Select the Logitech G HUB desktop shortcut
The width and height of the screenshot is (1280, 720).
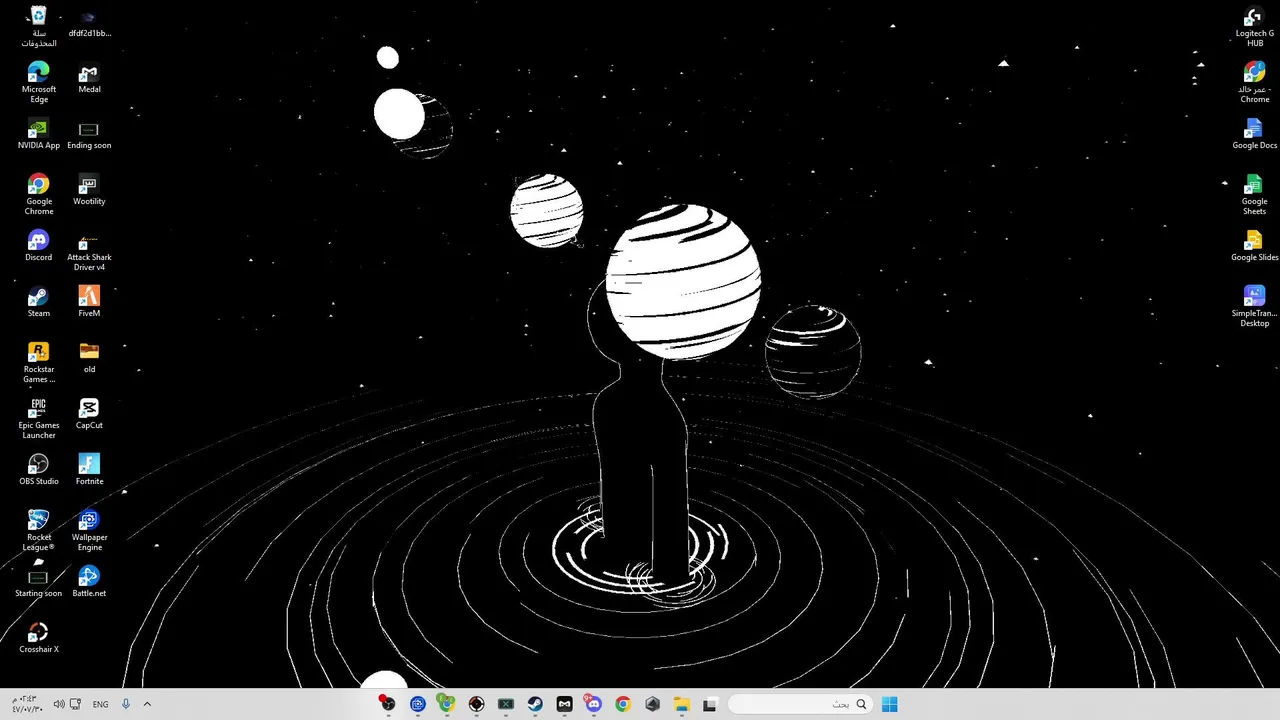click(1254, 27)
